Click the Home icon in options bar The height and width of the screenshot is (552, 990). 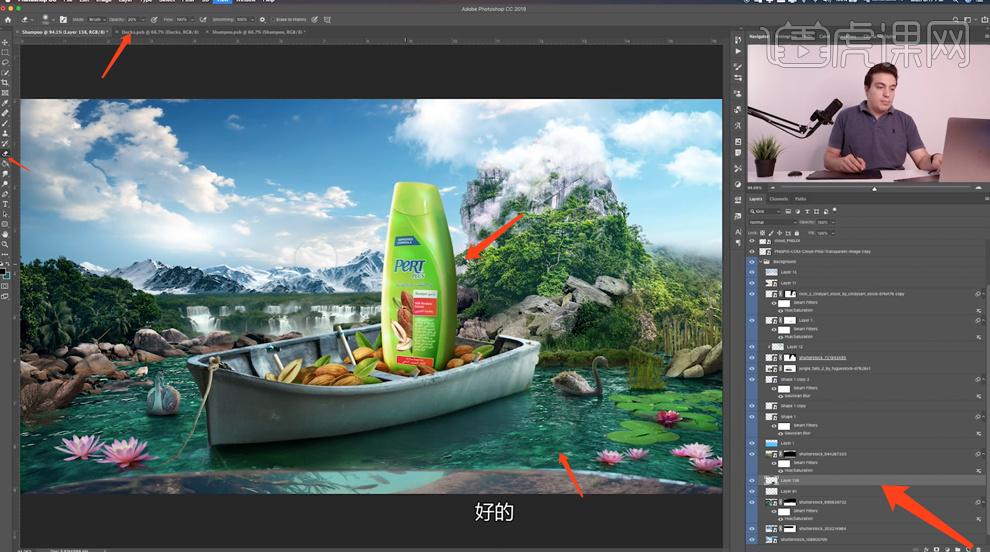pos(8,20)
